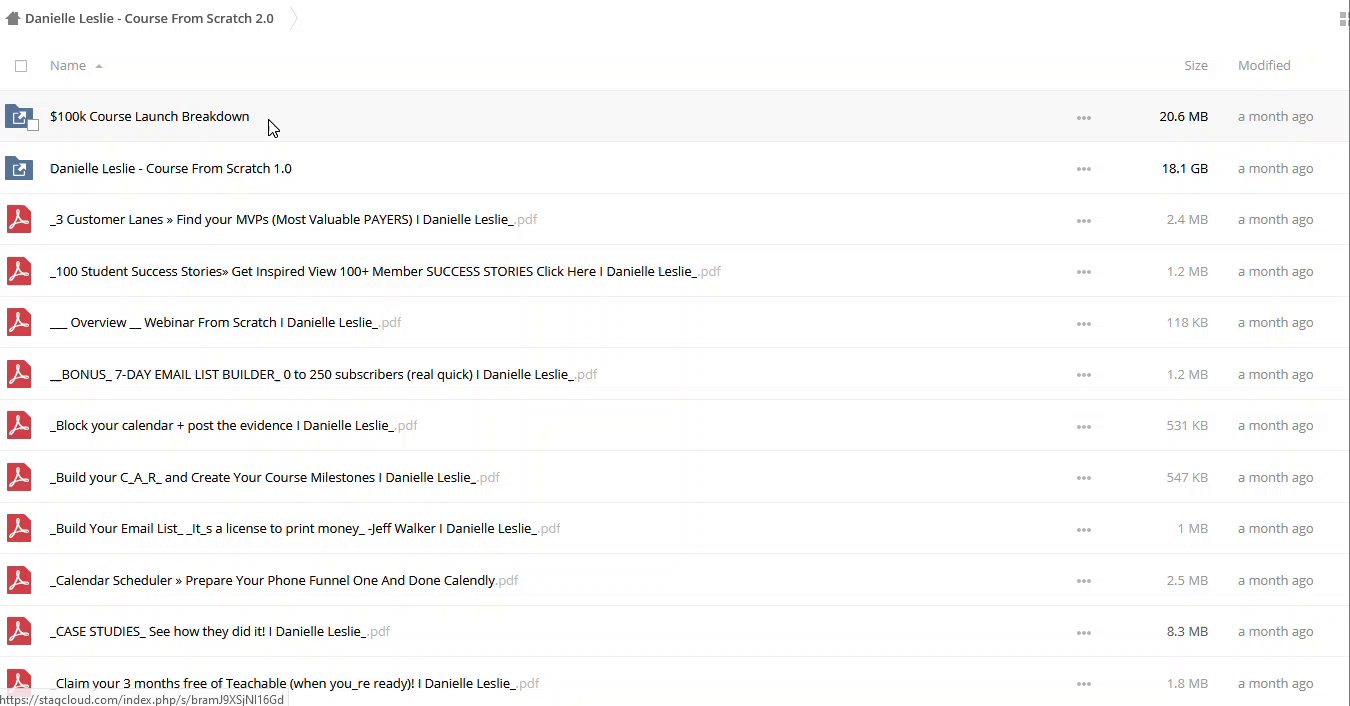Sort by Name column header

pos(68,66)
